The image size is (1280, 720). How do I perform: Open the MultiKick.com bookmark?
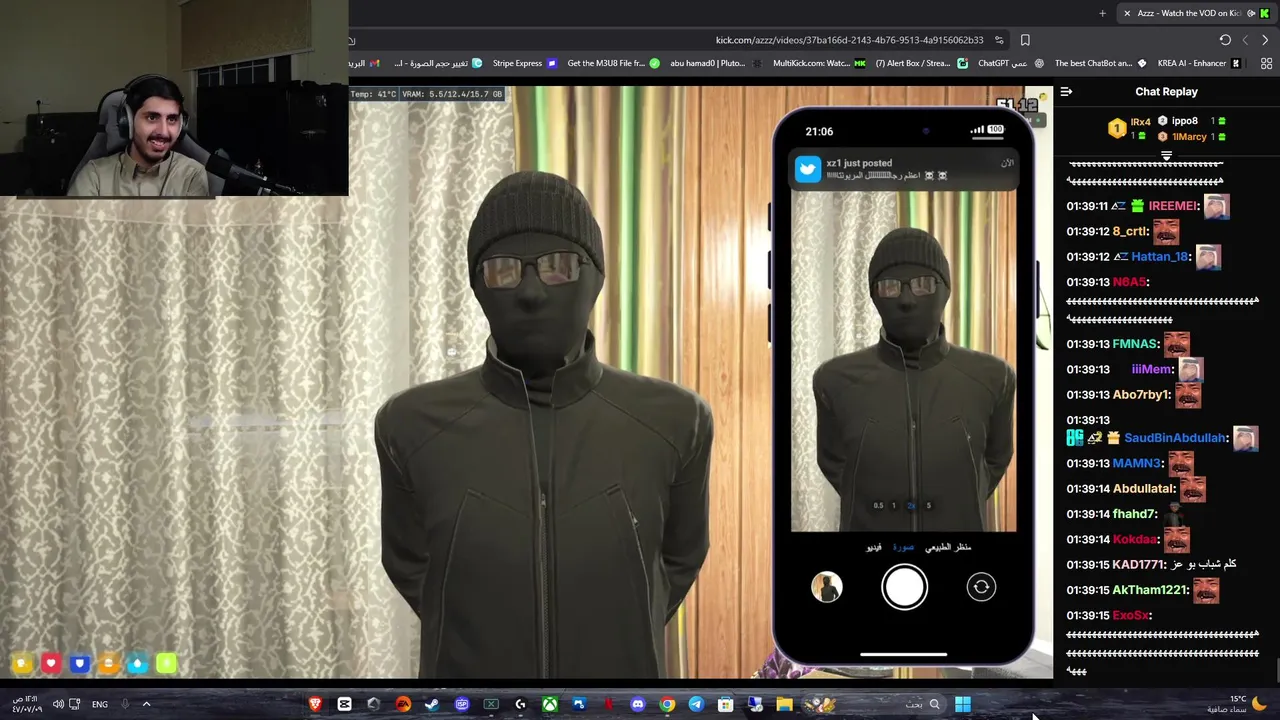pyautogui.click(x=820, y=63)
